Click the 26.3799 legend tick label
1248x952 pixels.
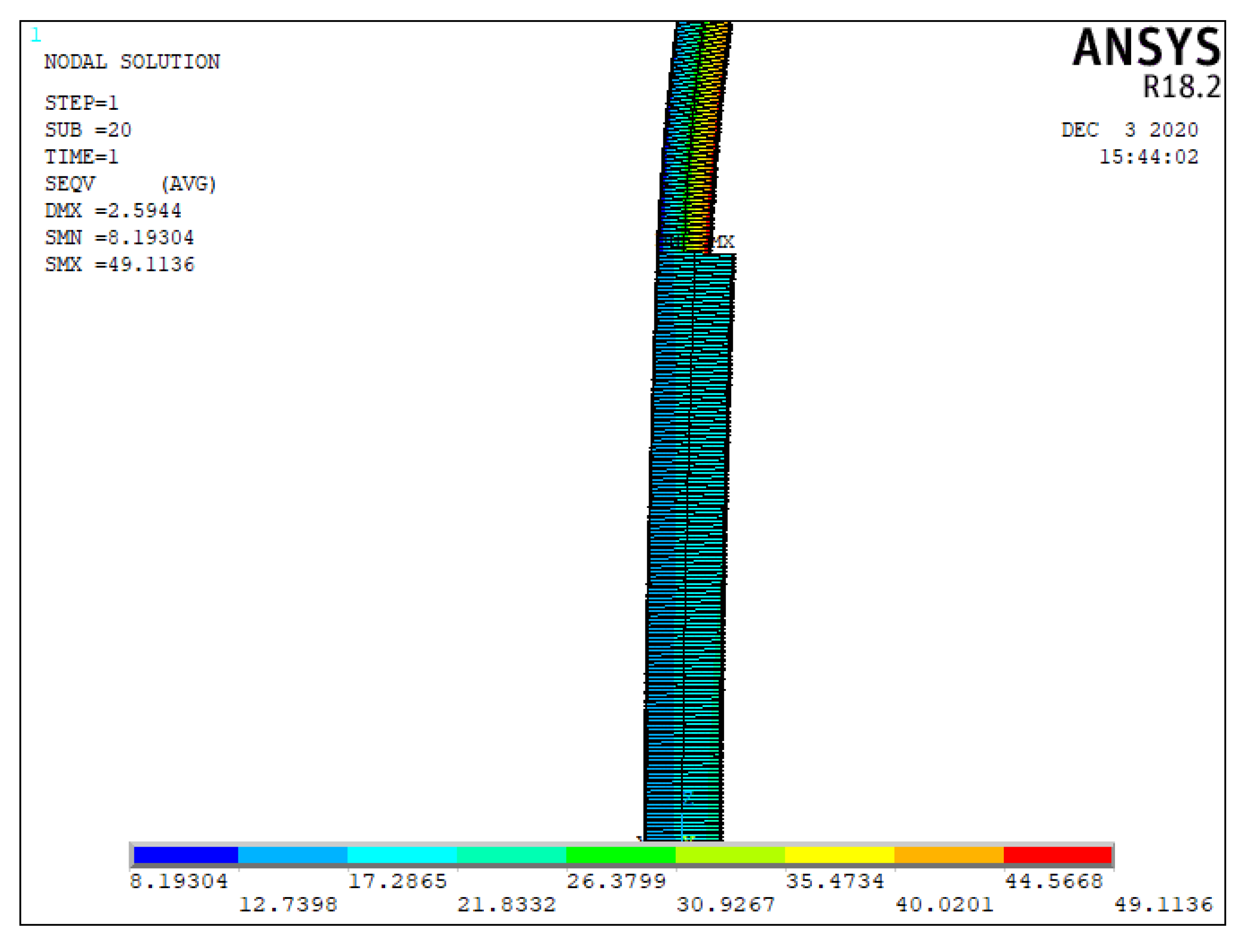tap(616, 881)
